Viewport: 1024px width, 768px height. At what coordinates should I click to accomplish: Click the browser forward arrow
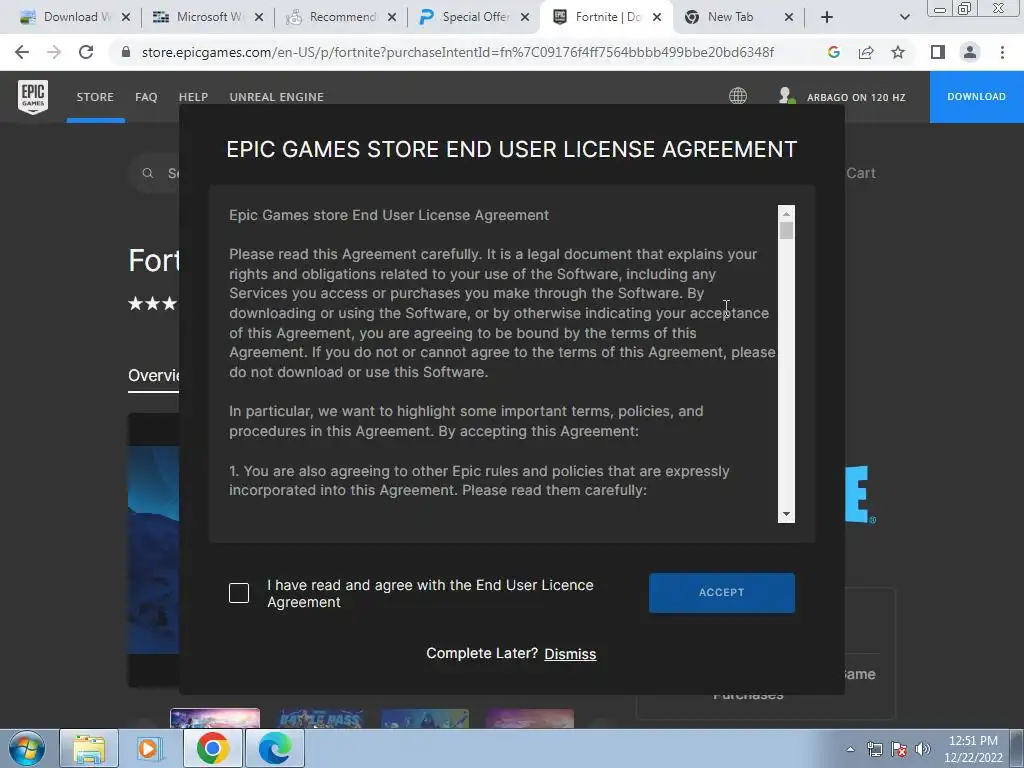coord(54,52)
